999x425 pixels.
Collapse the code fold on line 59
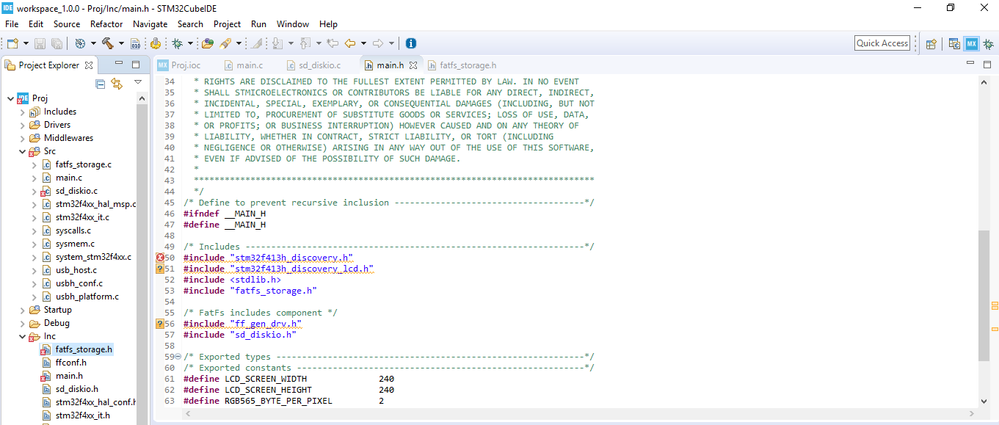(x=178, y=357)
